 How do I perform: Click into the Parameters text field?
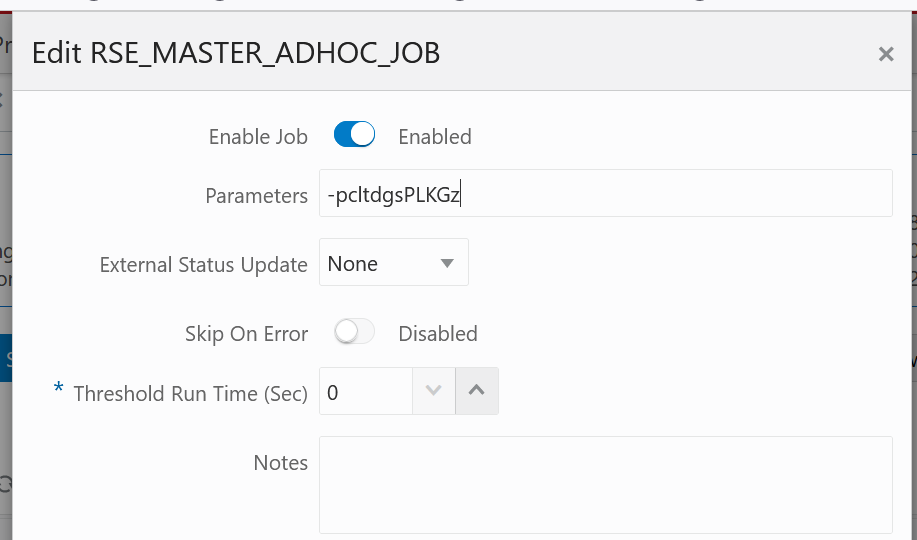[x=605, y=193]
